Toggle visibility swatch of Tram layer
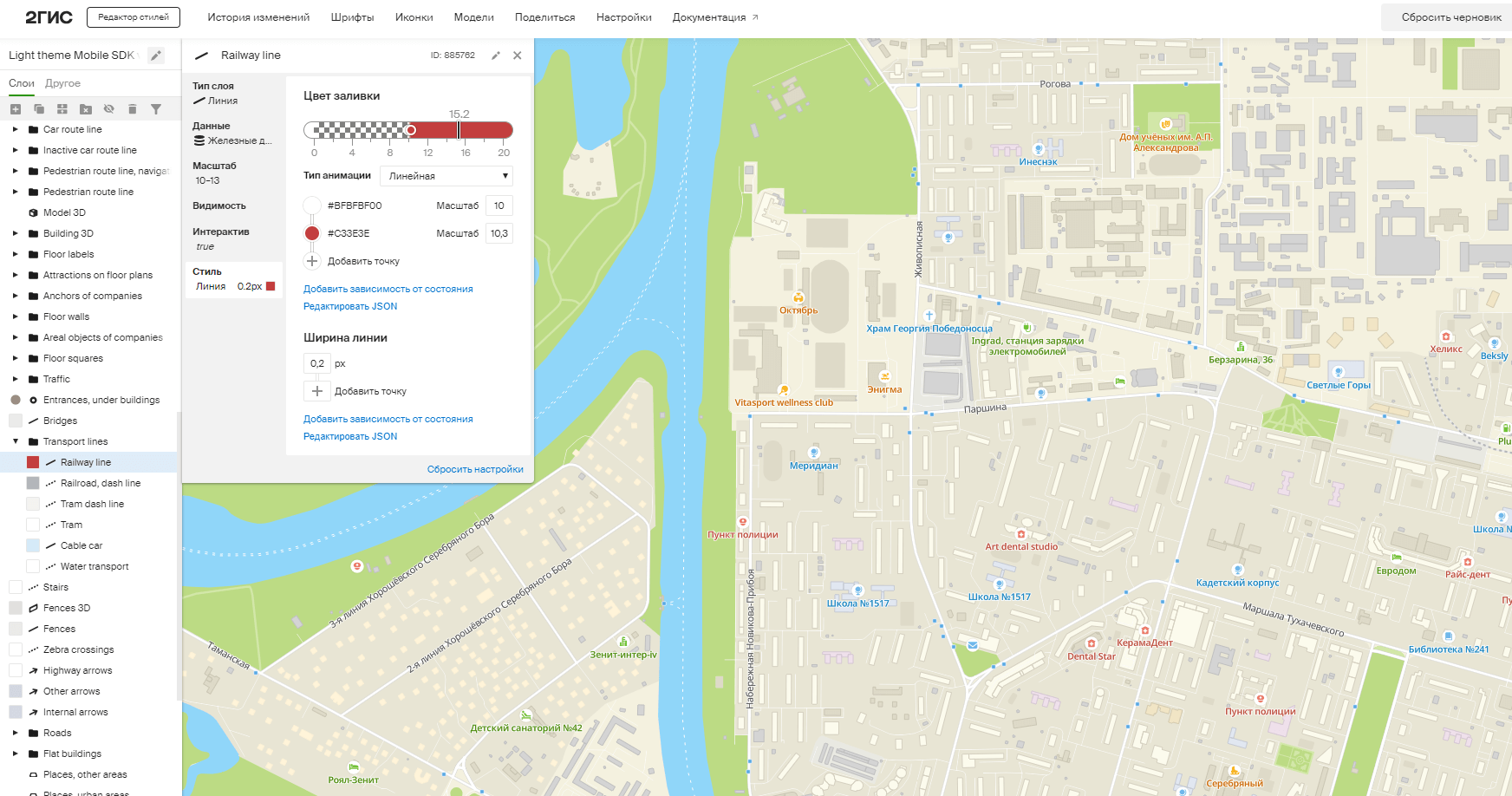This screenshot has width=1512, height=796. [x=33, y=525]
